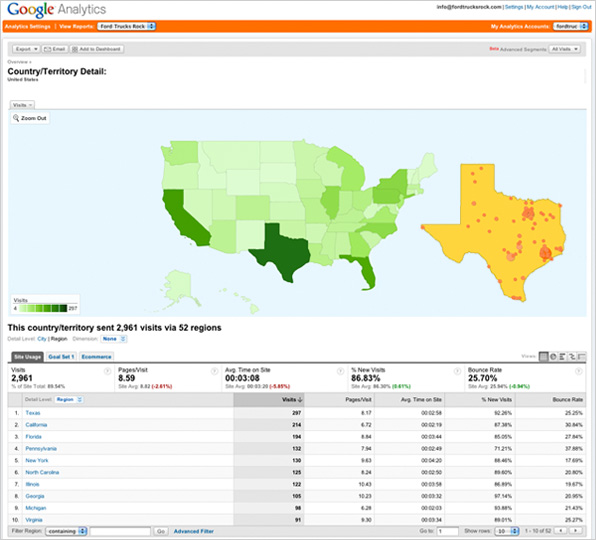Image resolution: width=596 pixels, height=540 pixels.
Task: Open Texas region in the table
Action: pyautogui.click(x=33, y=413)
